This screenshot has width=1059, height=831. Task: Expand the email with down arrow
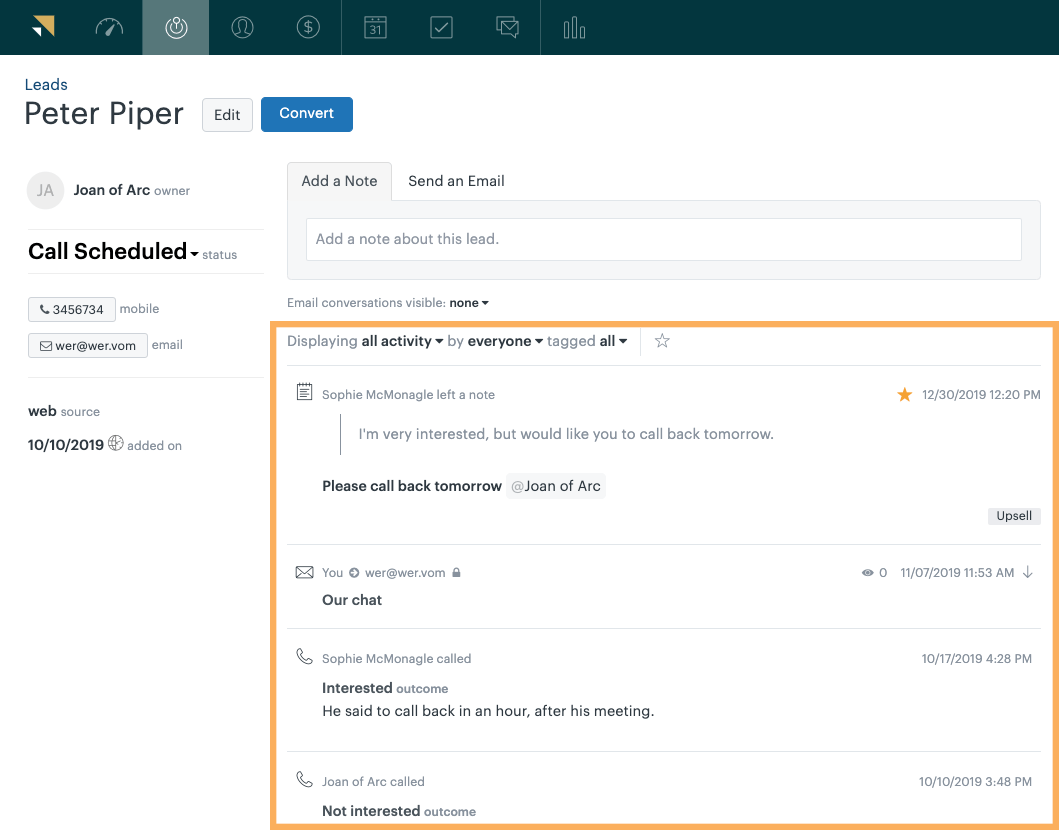(x=1028, y=572)
